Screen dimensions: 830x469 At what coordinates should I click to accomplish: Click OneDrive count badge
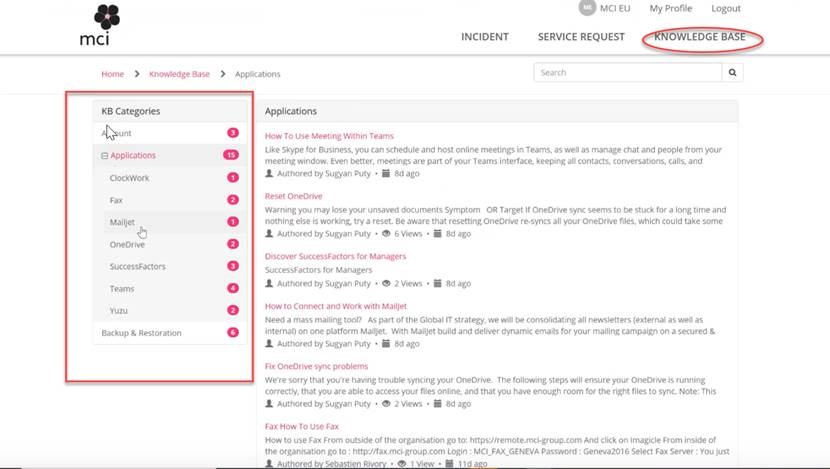point(233,244)
